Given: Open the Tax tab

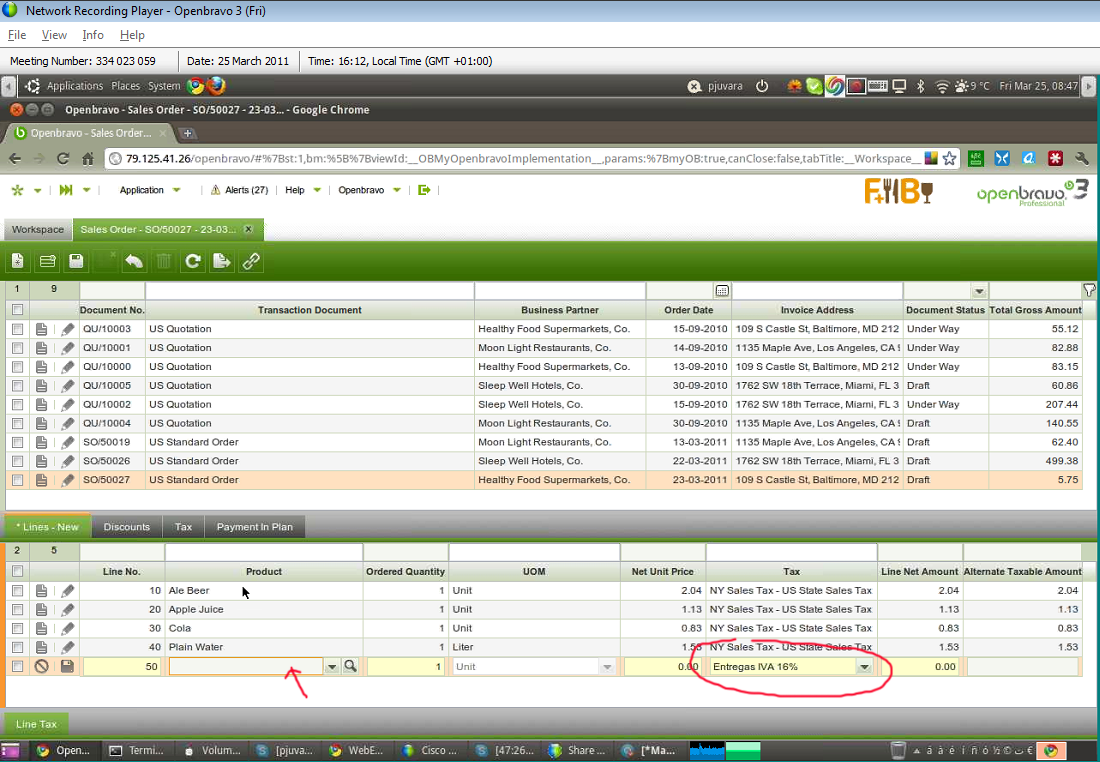Looking at the screenshot, I should pos(184,527).
